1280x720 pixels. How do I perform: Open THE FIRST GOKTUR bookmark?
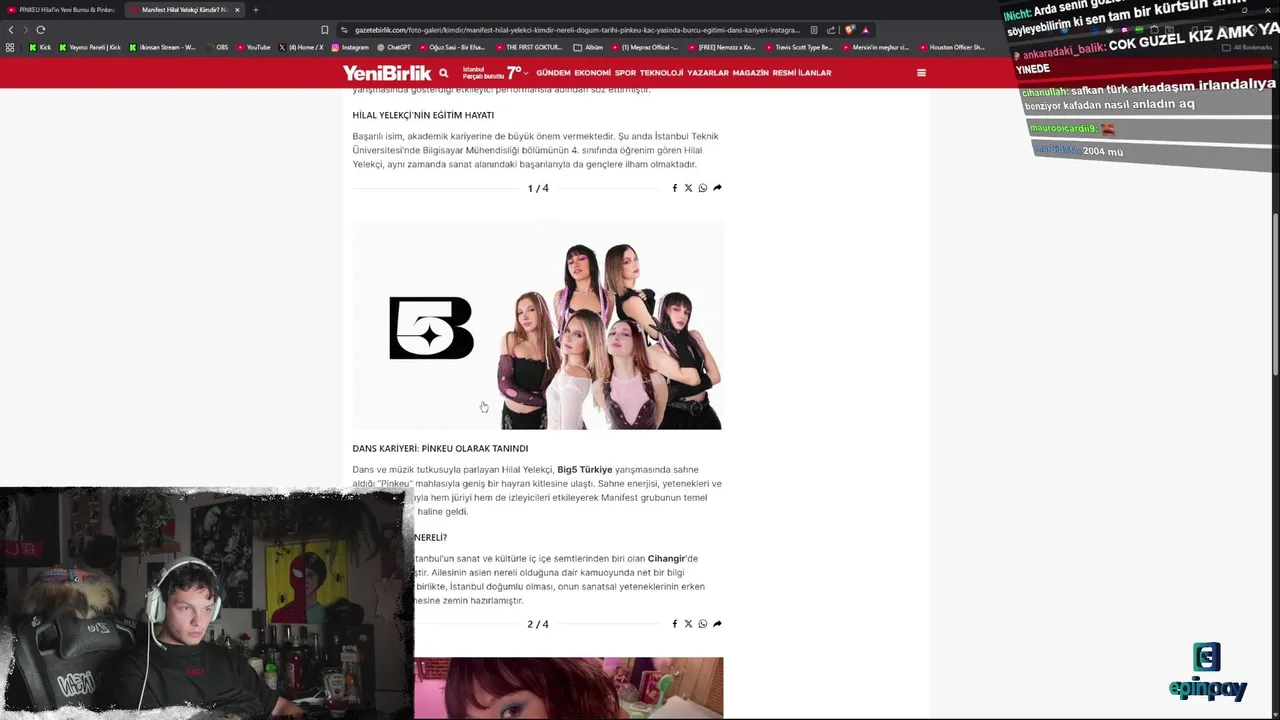[529, 47]
